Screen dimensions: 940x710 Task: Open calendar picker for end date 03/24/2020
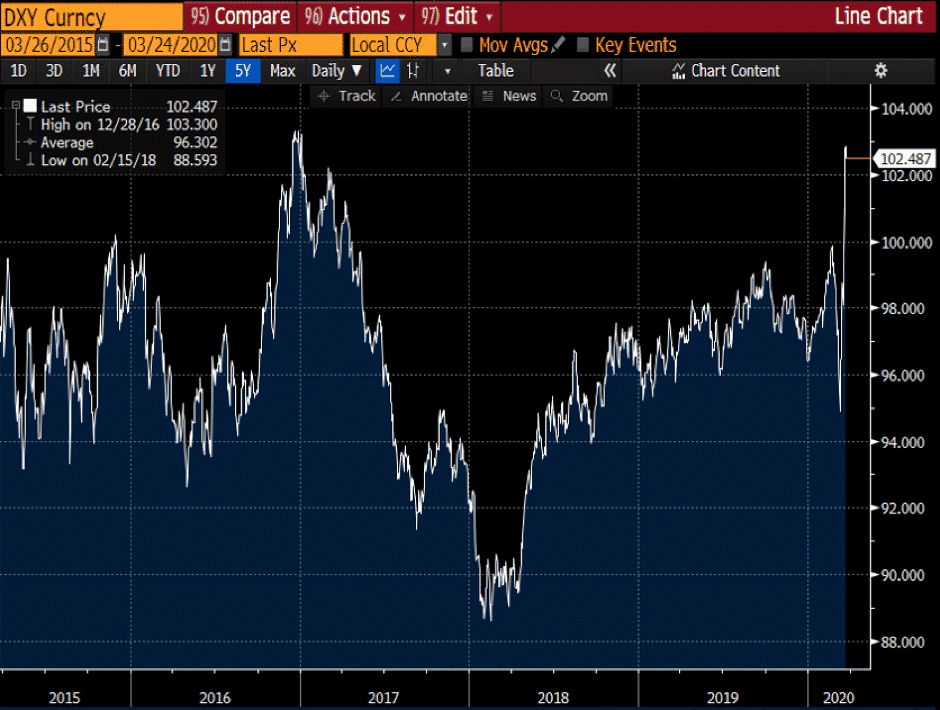pyautogui.click(x=225, y=45)
